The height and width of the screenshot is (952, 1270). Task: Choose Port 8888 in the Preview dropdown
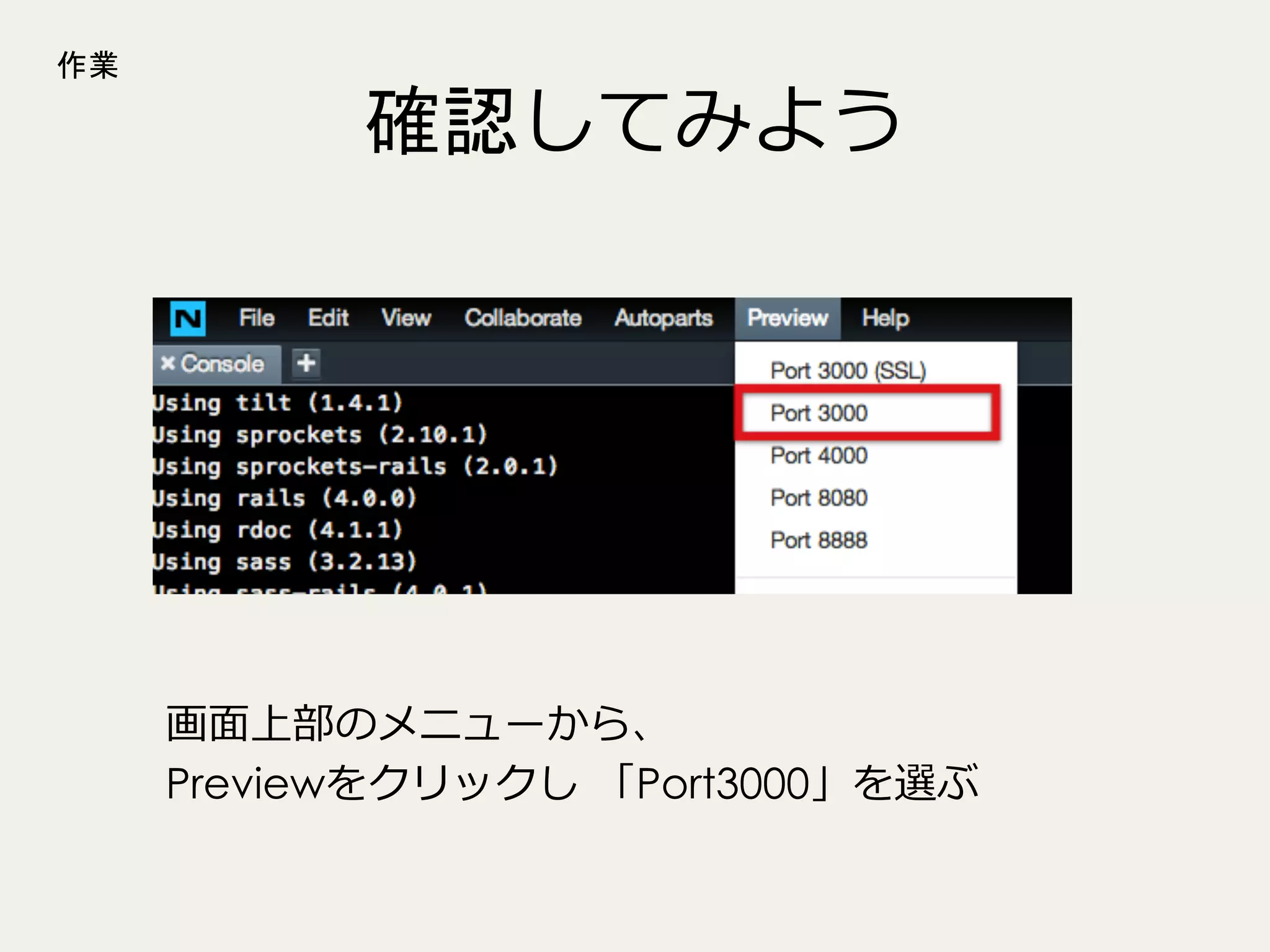pos(819,540)
